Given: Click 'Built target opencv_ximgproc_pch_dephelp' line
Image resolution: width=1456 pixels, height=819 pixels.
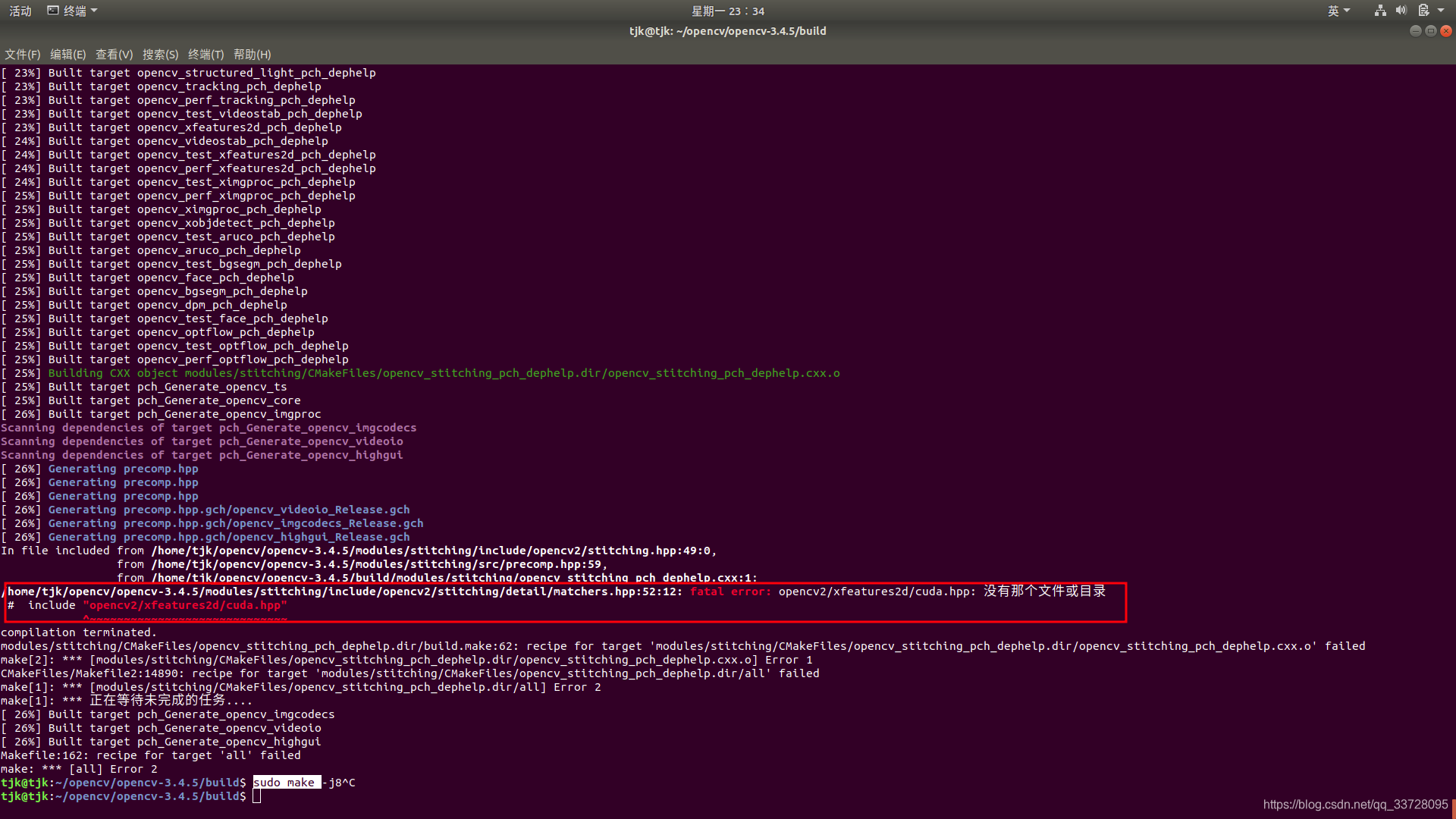Looking at the screenshot, I should coord(161,209).
